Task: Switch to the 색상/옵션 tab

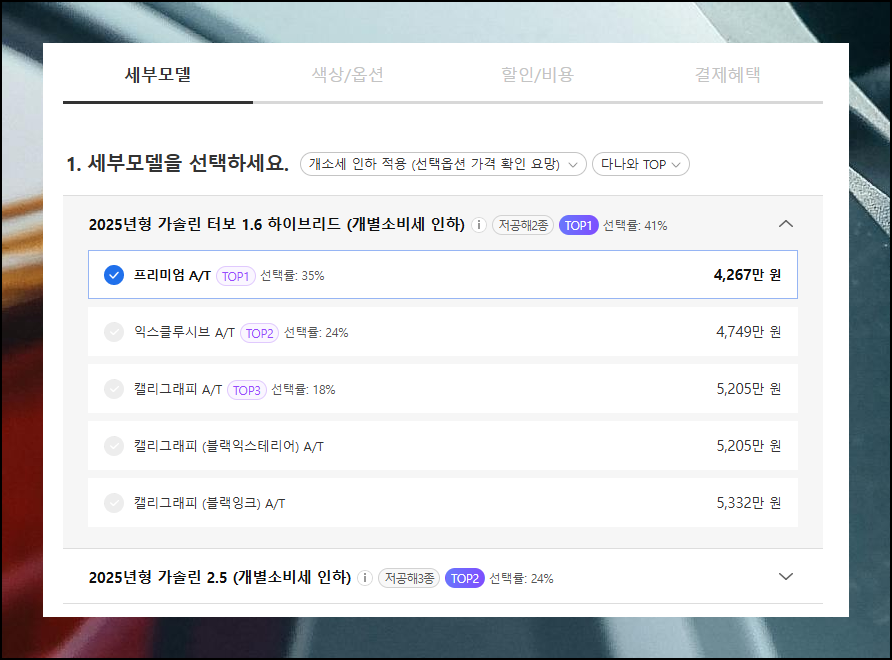Action: [x=348, y=75]
